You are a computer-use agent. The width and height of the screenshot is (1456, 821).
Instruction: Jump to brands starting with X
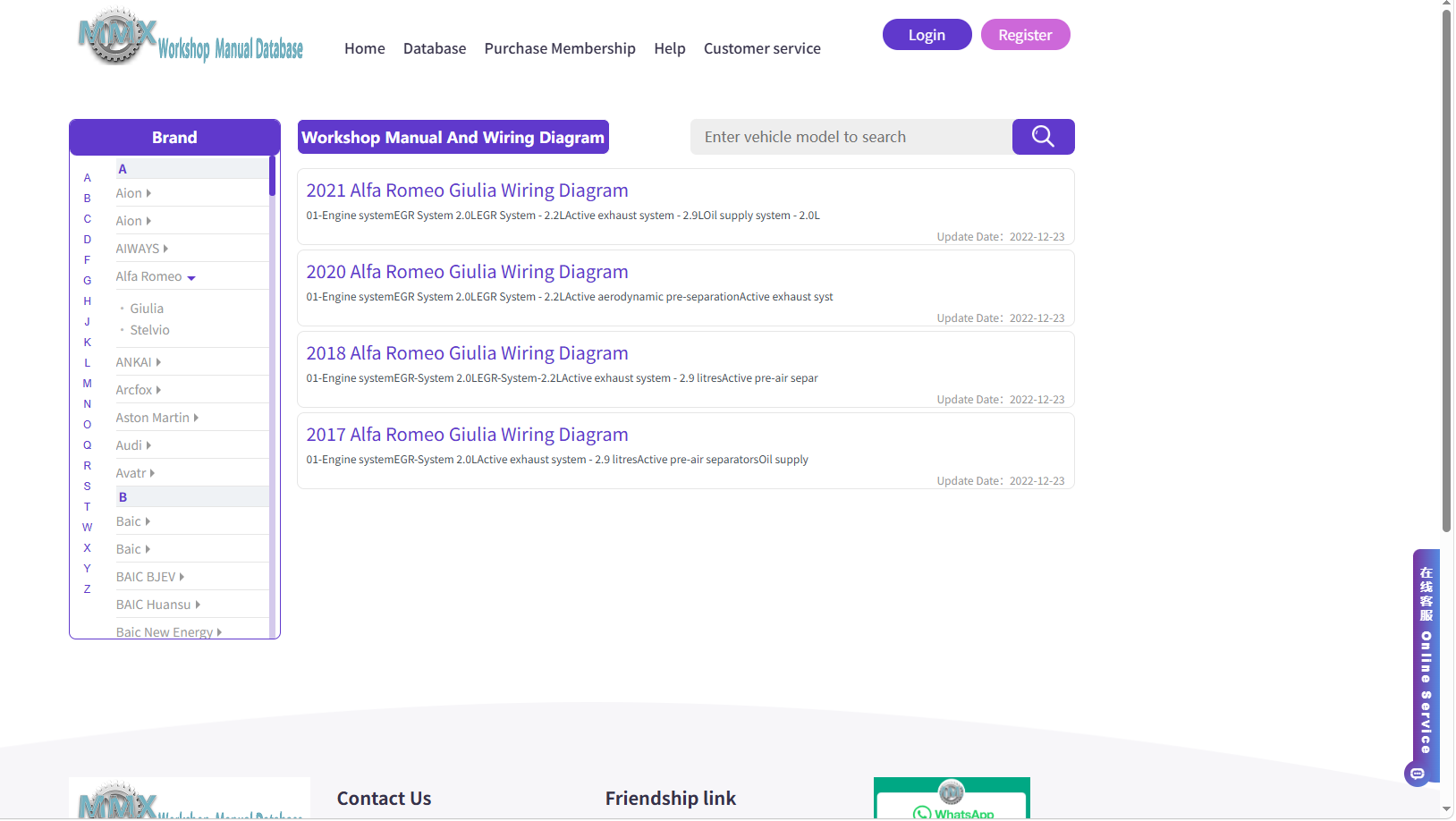coord(88,548)
